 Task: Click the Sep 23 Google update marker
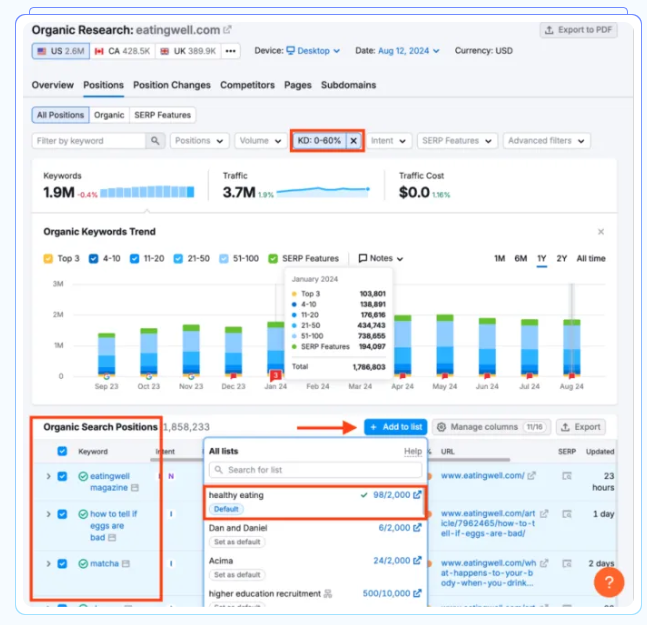click(x=106, y=377)
